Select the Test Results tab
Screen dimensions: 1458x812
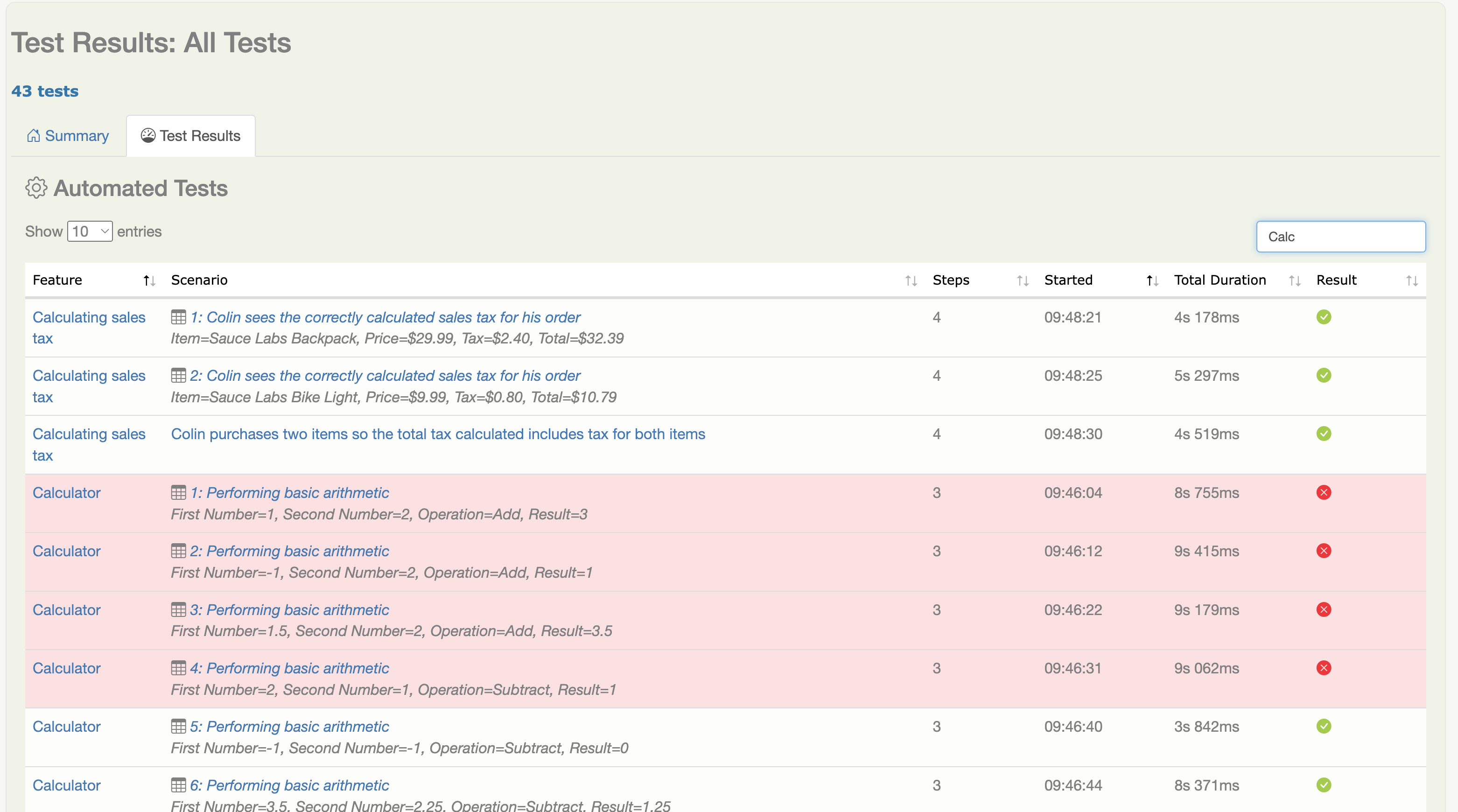pos(191,136)
